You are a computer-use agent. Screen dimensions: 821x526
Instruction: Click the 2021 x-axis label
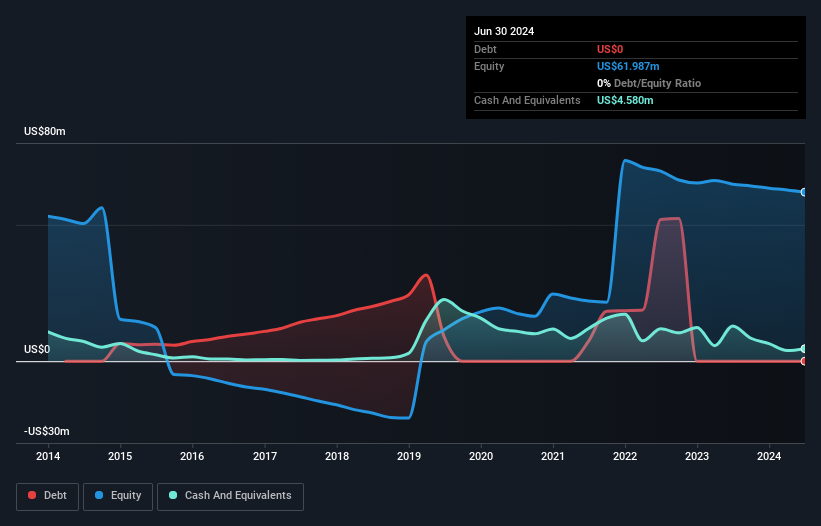pos(553,456)
